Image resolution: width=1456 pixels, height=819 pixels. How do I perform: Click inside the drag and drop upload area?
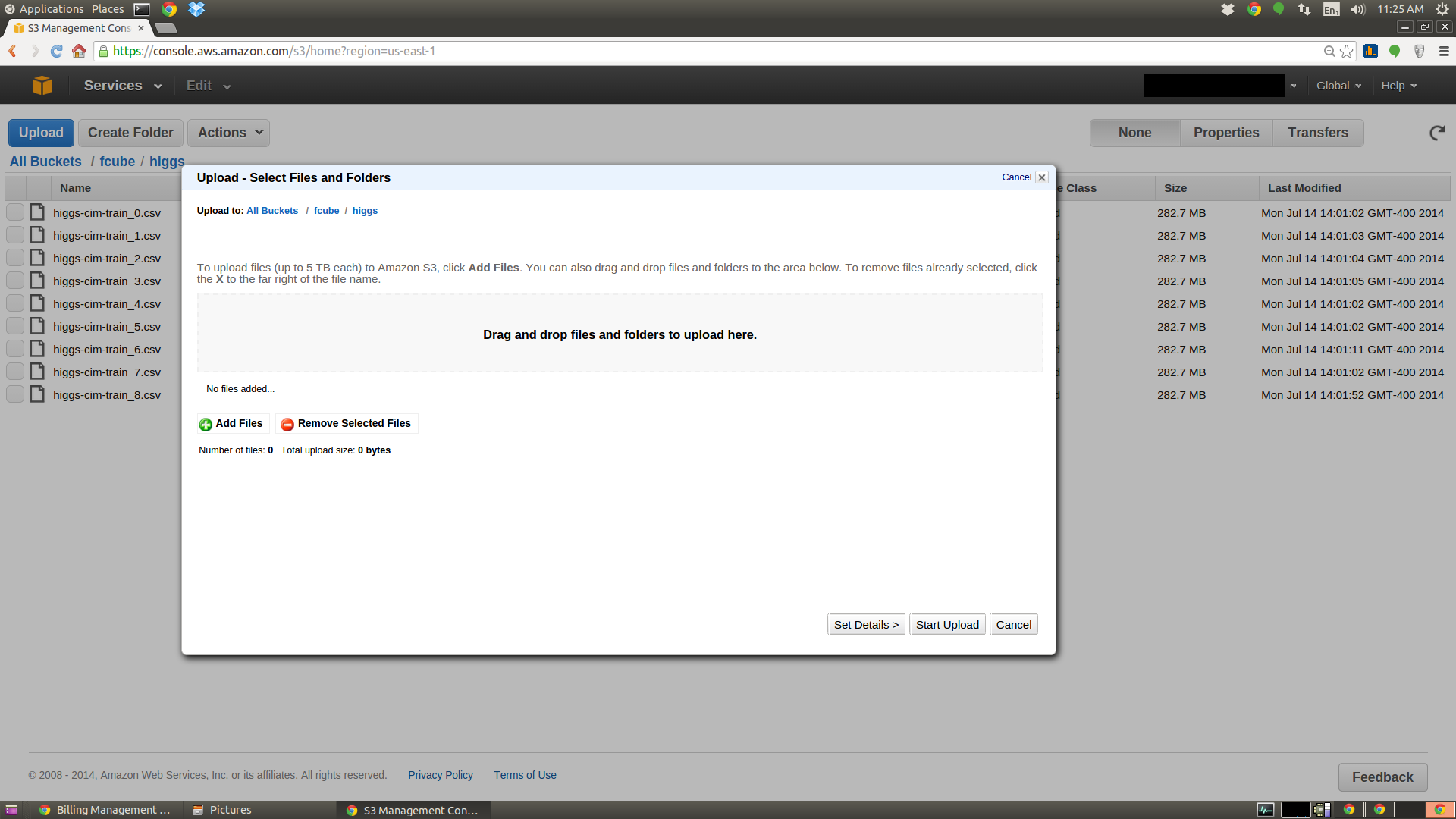click(620, 334)
